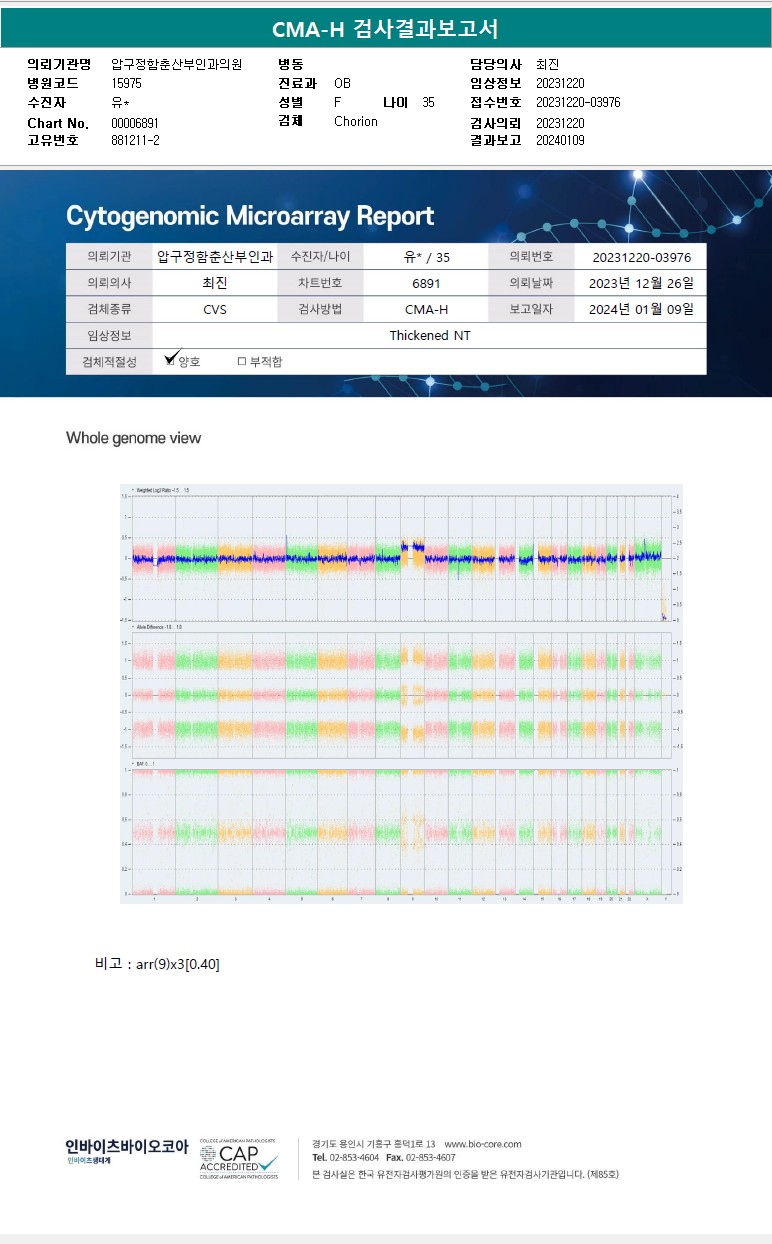Click the 검체종류 cell value CVS
Screen dimensions: 772x1244
(215, 309)
